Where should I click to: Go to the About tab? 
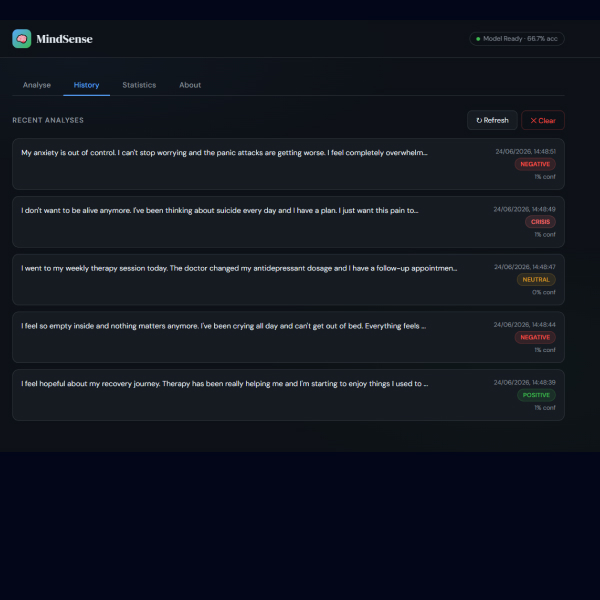point(190,85)
